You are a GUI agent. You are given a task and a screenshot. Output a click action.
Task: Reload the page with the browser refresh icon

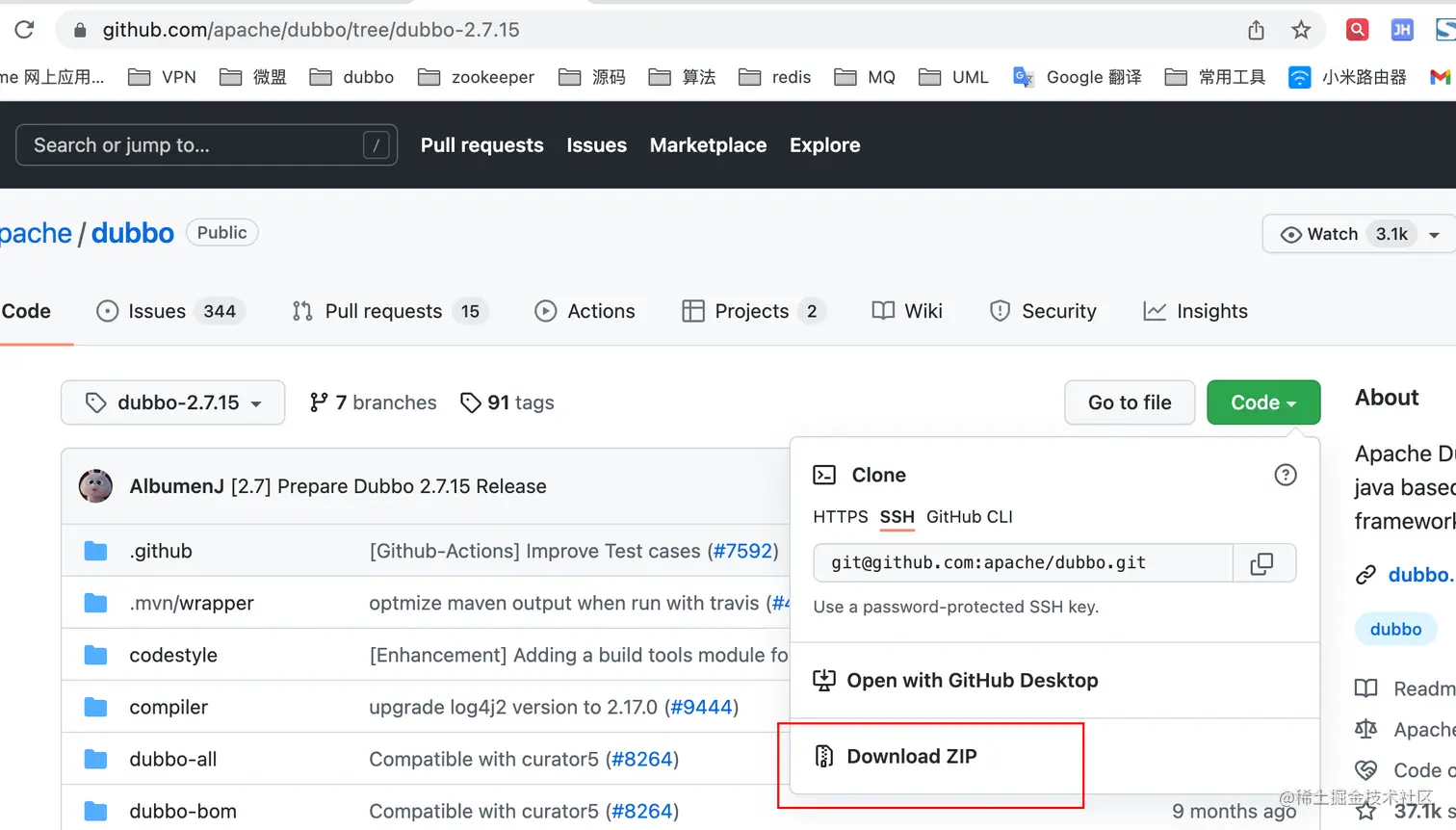24,30
